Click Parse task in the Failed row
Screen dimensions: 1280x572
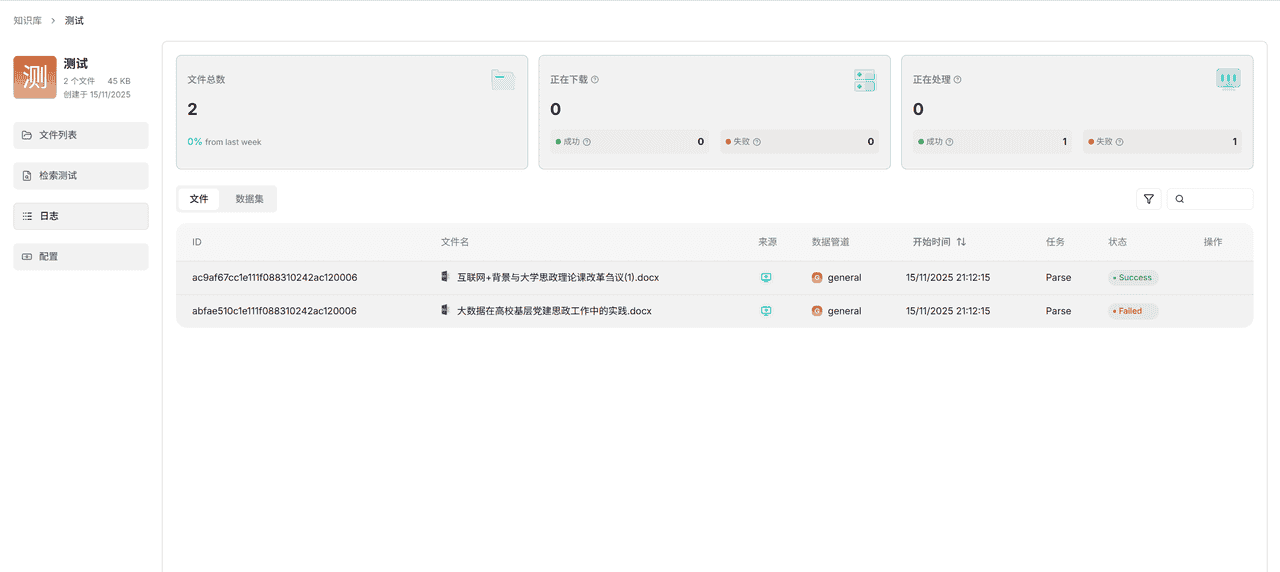(1058, 311)
